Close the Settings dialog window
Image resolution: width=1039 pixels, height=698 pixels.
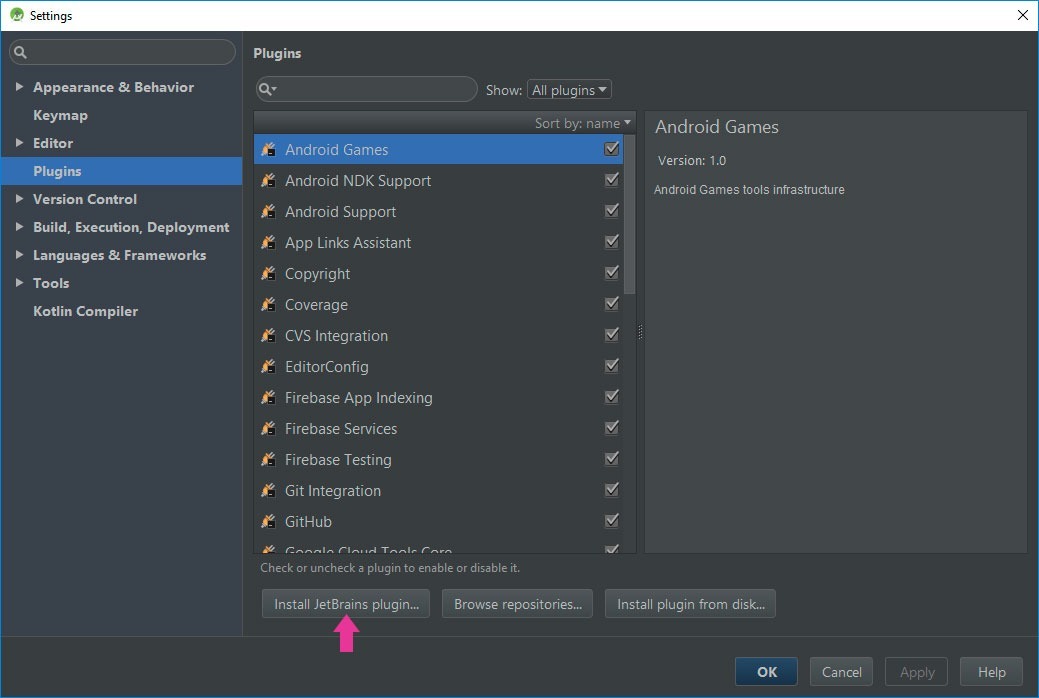[x=1022, y=15]
